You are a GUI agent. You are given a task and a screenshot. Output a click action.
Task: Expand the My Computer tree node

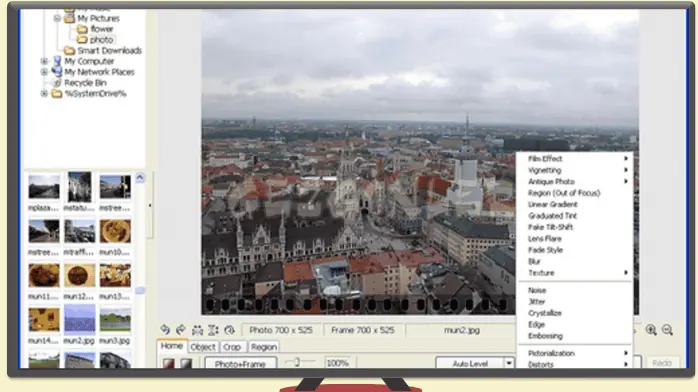tap(44, 61)
